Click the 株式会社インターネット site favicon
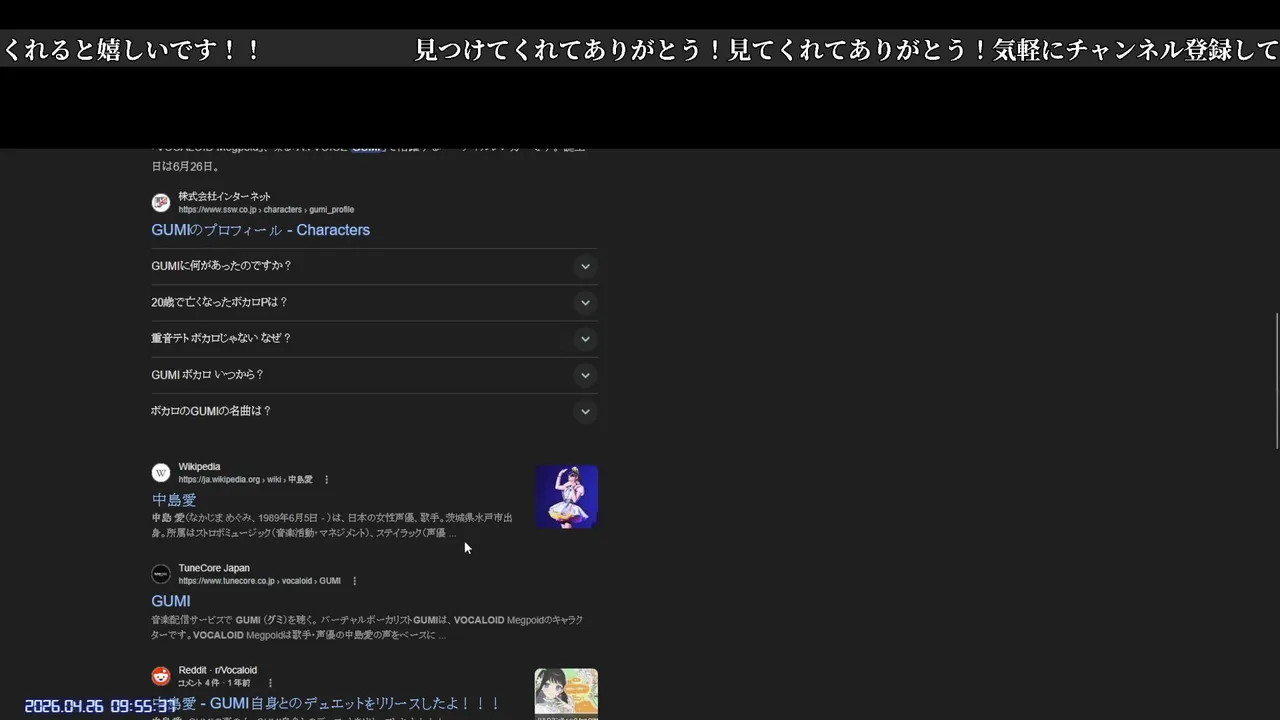 [161, 203]
